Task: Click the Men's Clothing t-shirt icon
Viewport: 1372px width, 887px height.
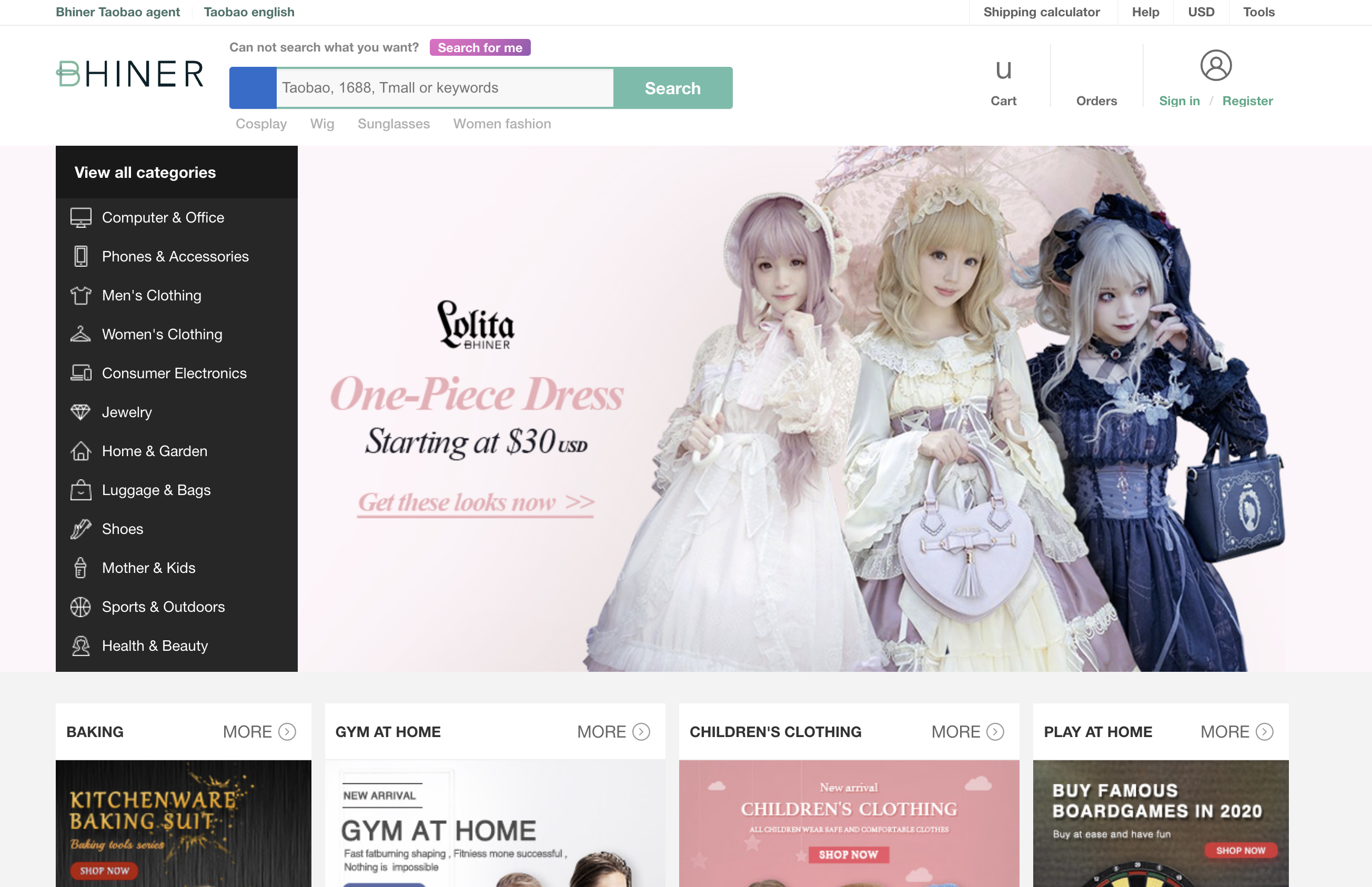Action: 80,296
